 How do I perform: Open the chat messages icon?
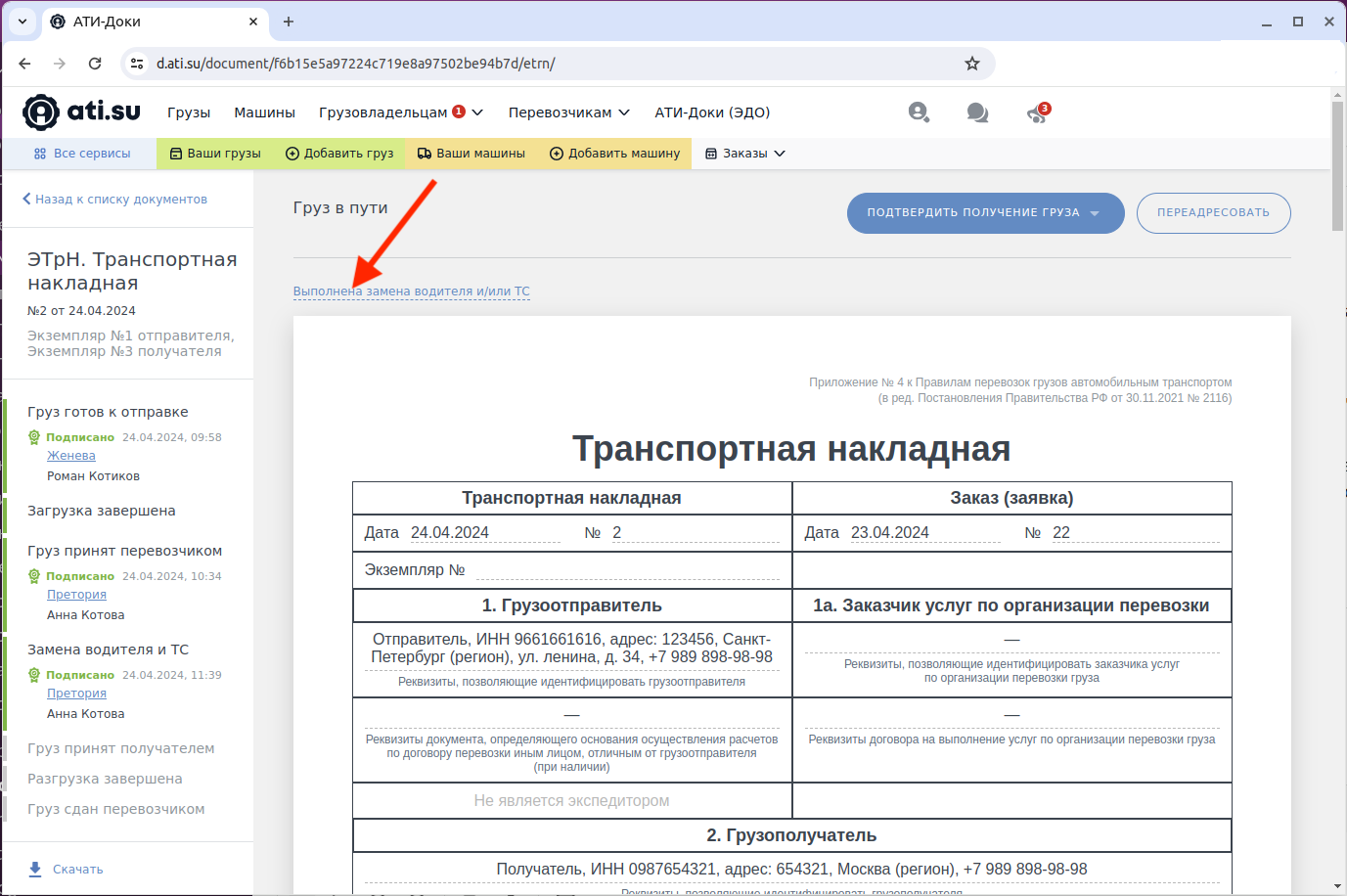point(976,112)
